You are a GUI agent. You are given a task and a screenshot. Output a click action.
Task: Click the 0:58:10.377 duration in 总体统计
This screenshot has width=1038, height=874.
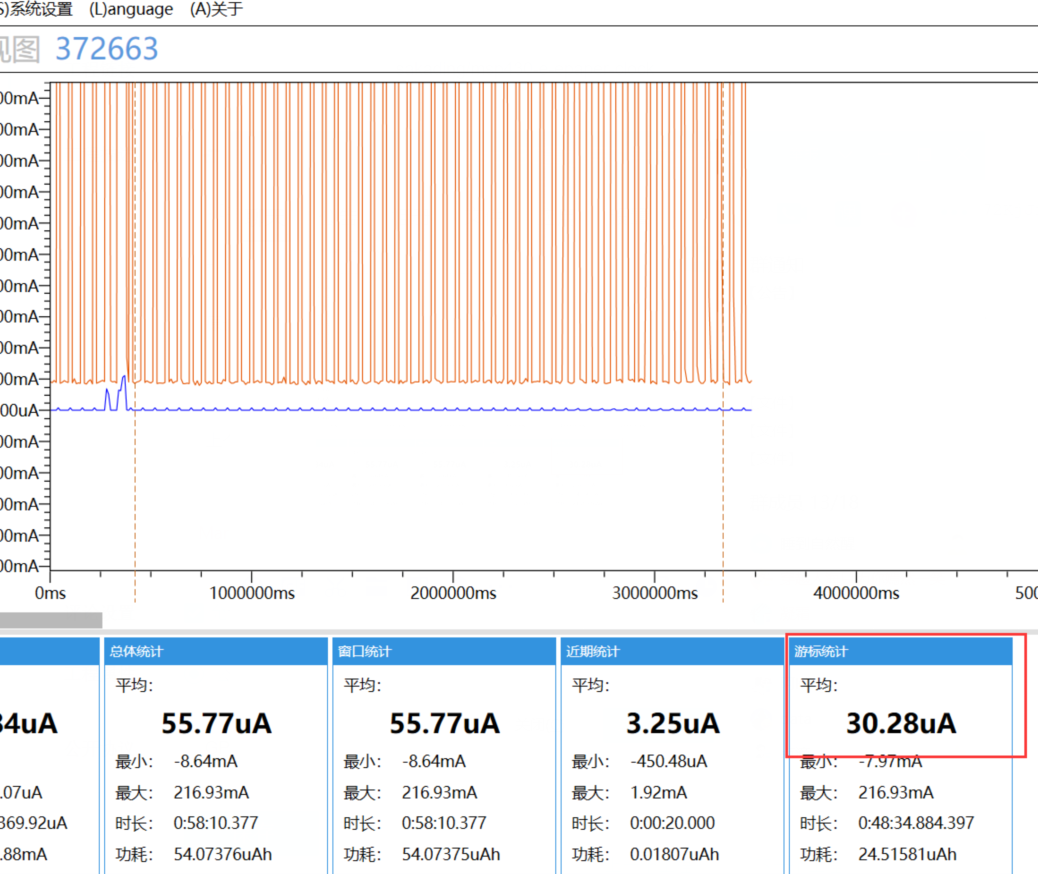pyautogui.click(x=216, y=823)
